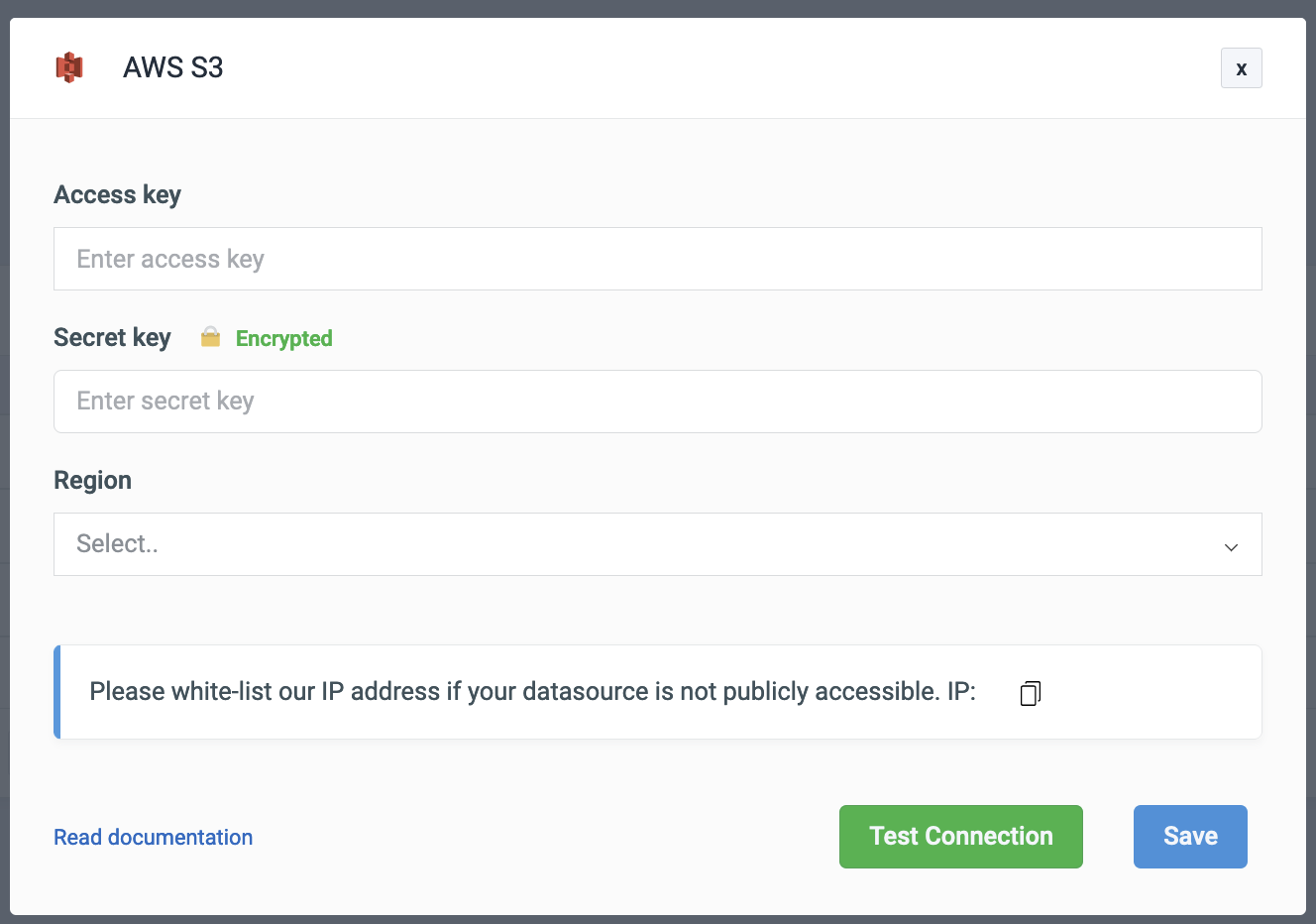Click the Region field label
The image size is (1316, 924).
[x=92, y=481]
